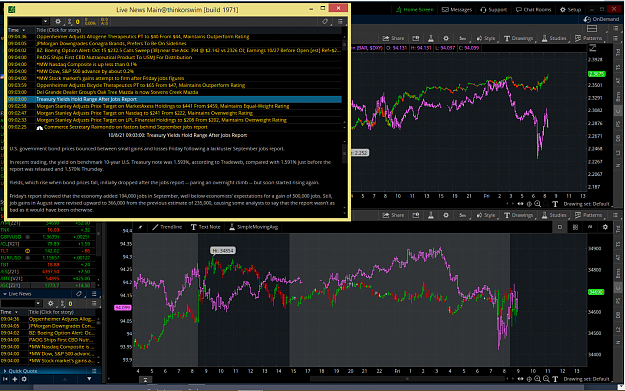Click the lower chart horizontal scrollbar
Image resolution: width=625 pixels, height=391 pixels.
coord(407,379)
